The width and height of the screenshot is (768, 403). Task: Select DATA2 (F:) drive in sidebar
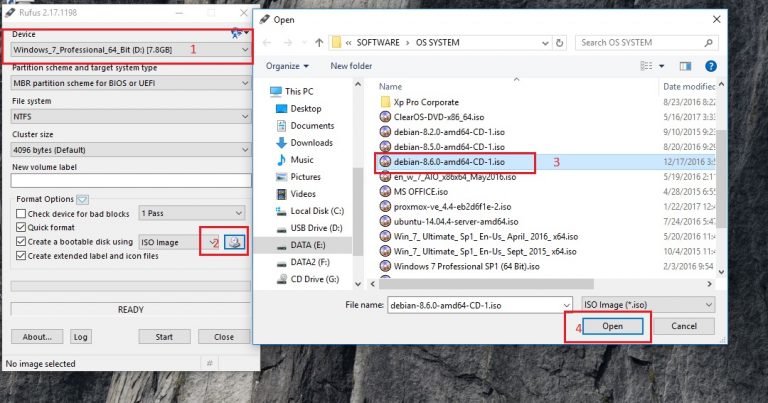pyautogui.click(x=303, y=262)
